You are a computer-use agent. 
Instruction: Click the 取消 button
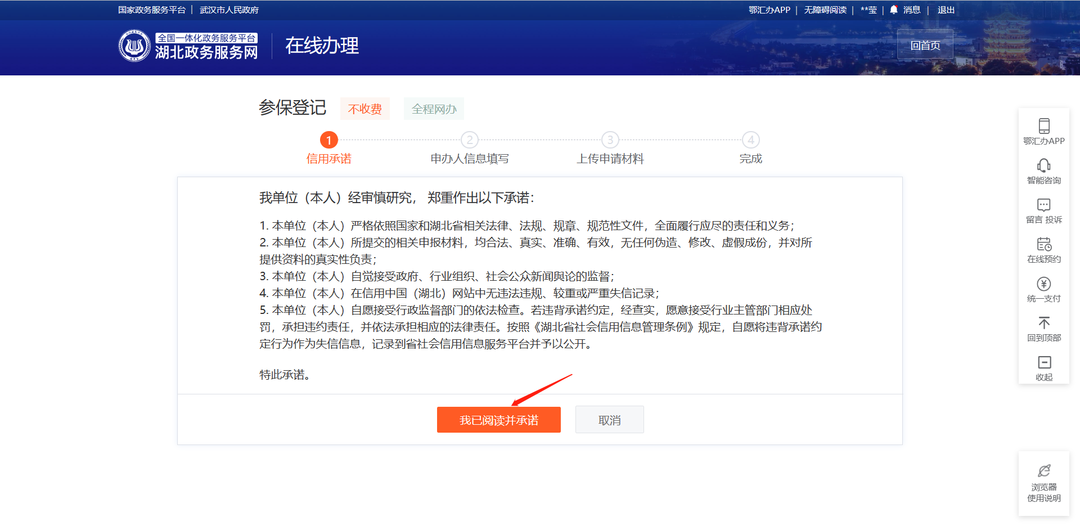pyautogui.click(x=610, y=420)
